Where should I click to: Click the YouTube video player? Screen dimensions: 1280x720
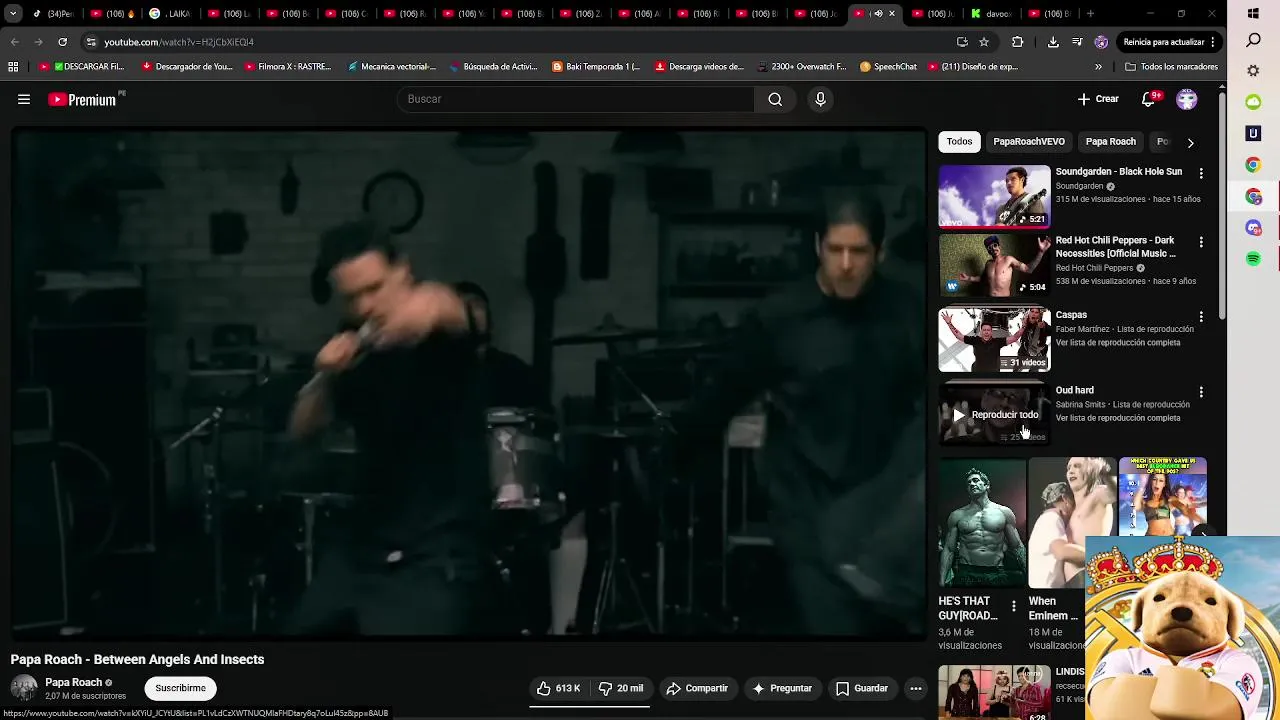[x=469, y=384]
